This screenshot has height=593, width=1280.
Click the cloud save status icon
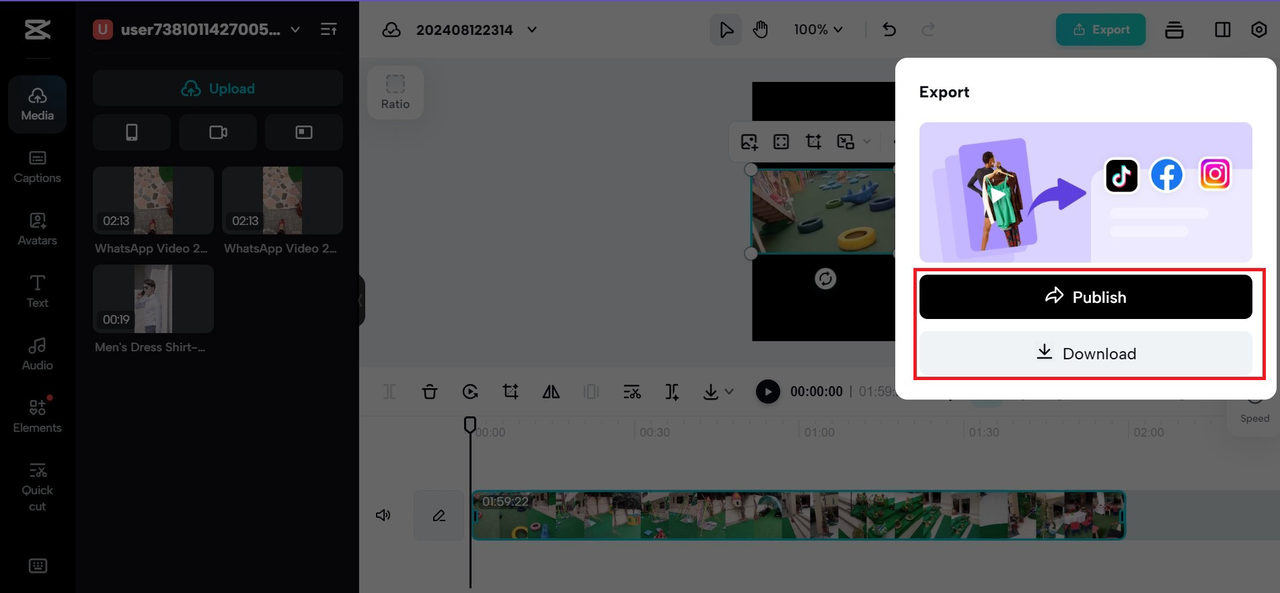coord(392,30)
